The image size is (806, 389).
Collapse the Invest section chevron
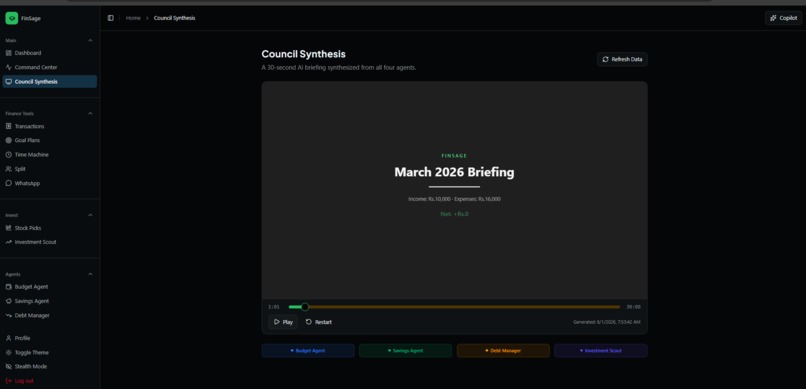point(90,215)
